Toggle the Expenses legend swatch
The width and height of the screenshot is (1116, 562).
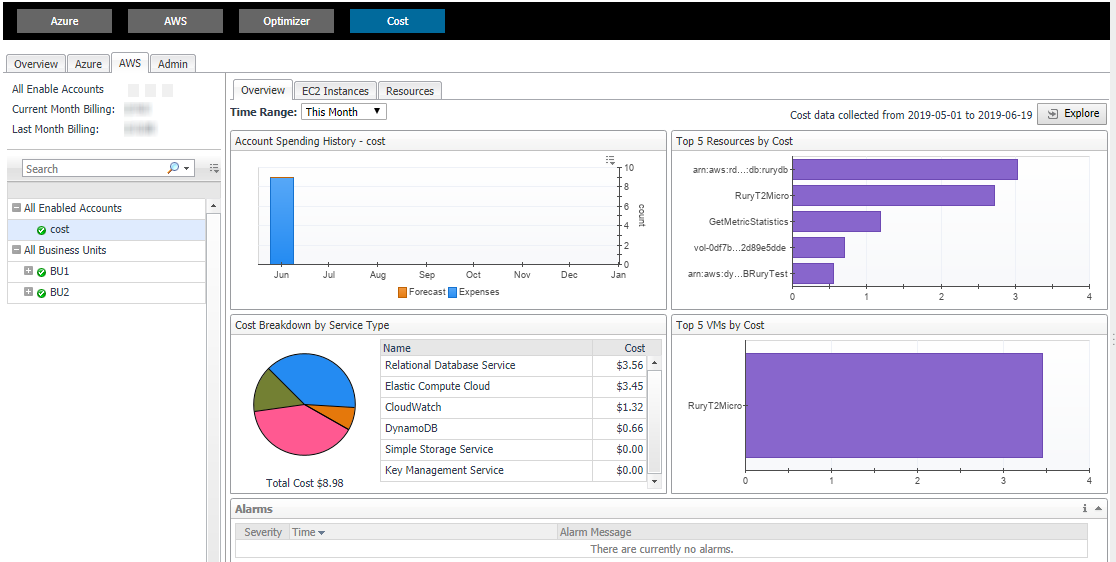(x=453, y=292)
